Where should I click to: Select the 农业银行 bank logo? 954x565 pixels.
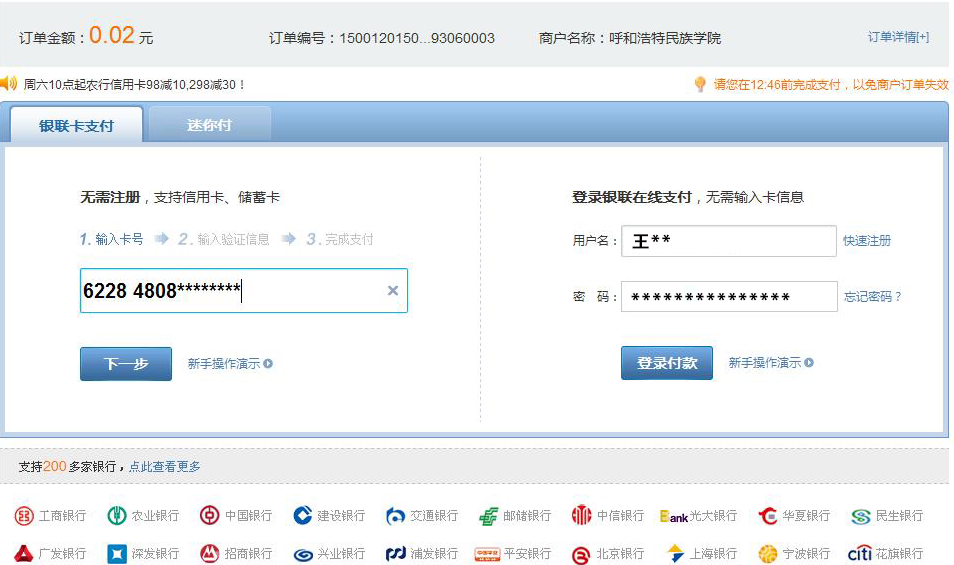pyautogui.click(x=117, y=516)
